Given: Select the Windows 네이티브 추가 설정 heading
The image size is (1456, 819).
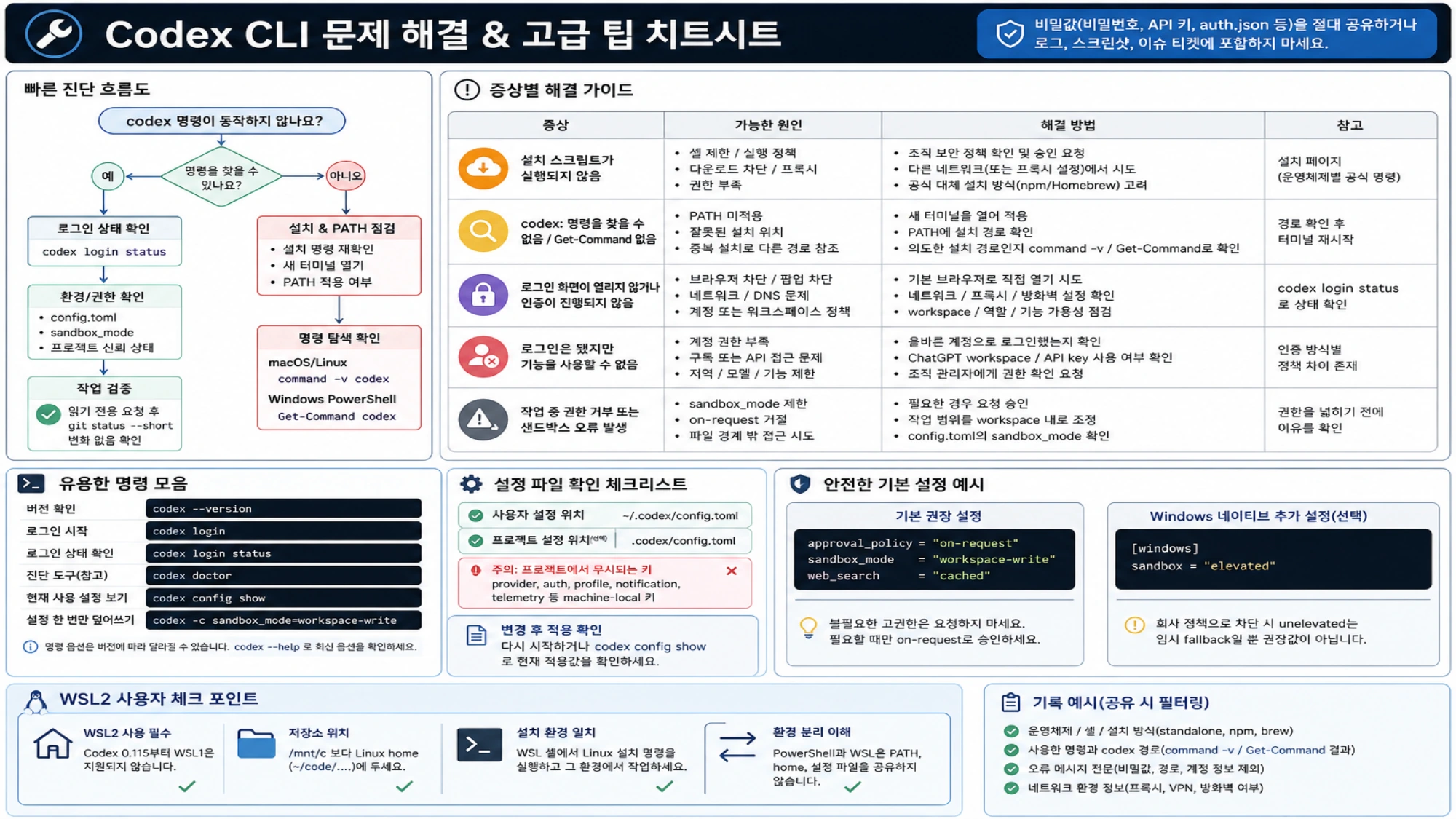Looking at the screenshot, I should [x=1258, y=516].
